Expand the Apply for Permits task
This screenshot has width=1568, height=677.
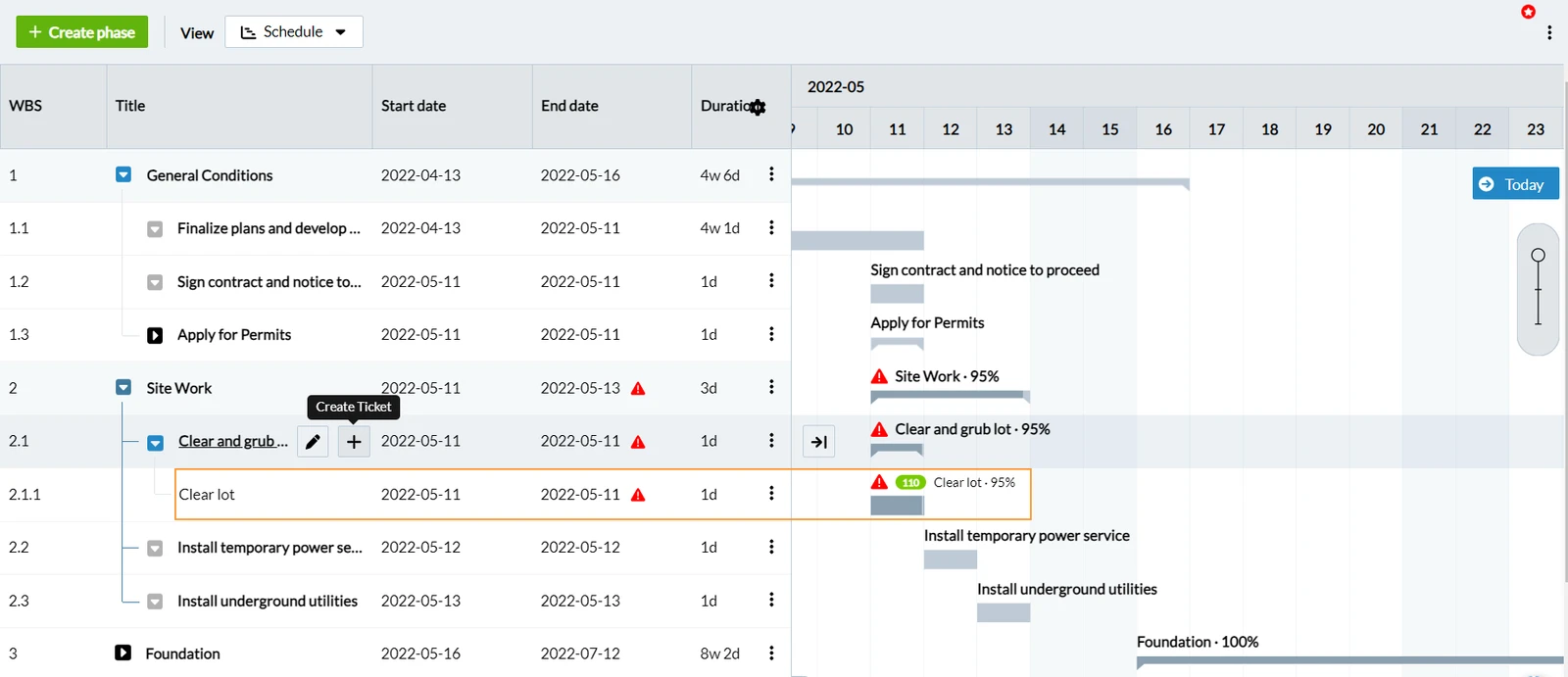click(155, 335)
